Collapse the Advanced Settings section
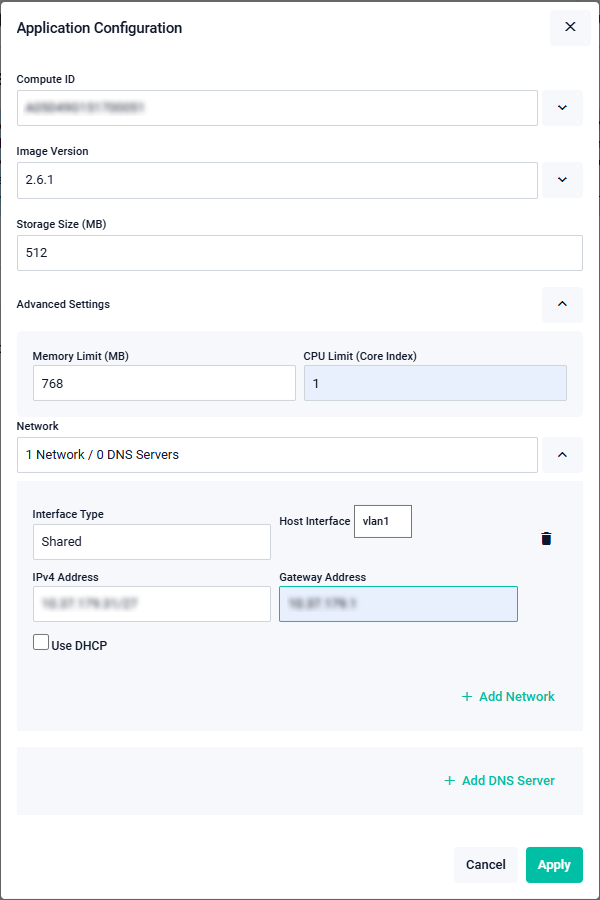 coord(562,304)
